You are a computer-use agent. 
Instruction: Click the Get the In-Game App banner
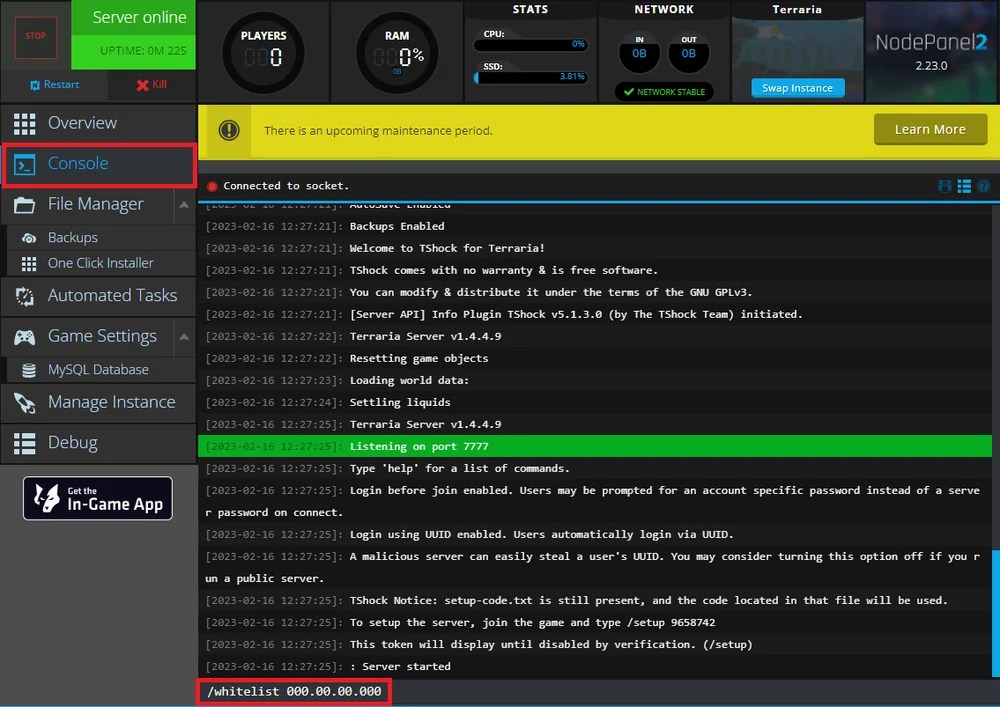coord(98,499)
